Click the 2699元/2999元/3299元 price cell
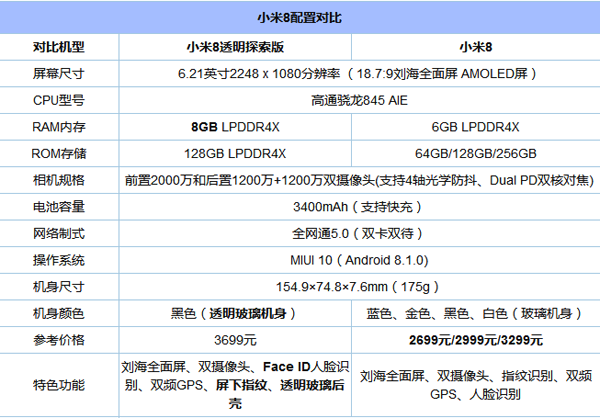The image size is (600, 418). (x=476, y=340)
